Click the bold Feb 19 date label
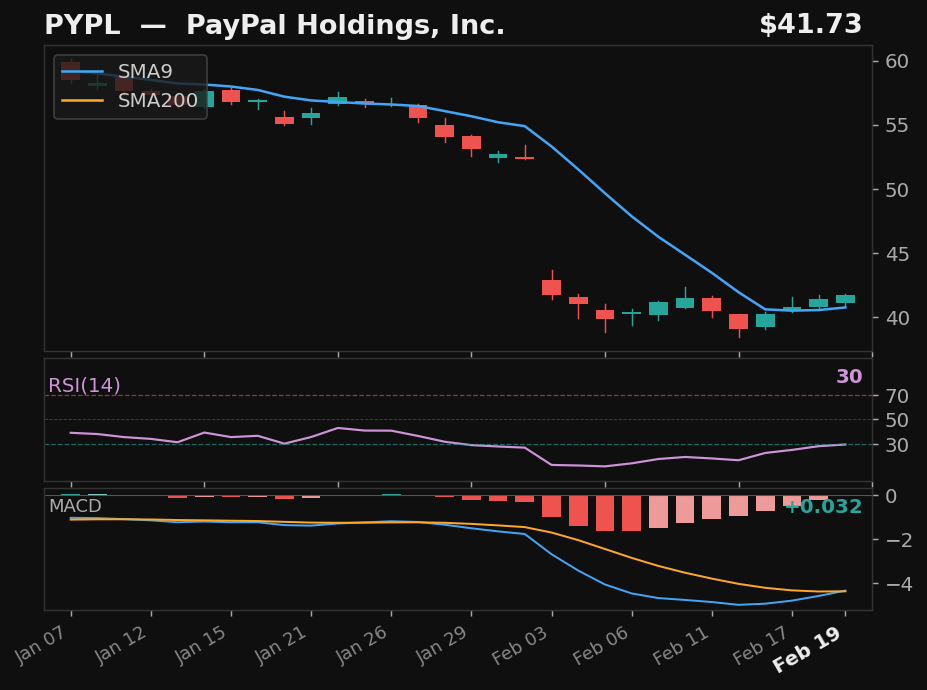The width and height of the screenshot is (927, 690). point(808,649)
